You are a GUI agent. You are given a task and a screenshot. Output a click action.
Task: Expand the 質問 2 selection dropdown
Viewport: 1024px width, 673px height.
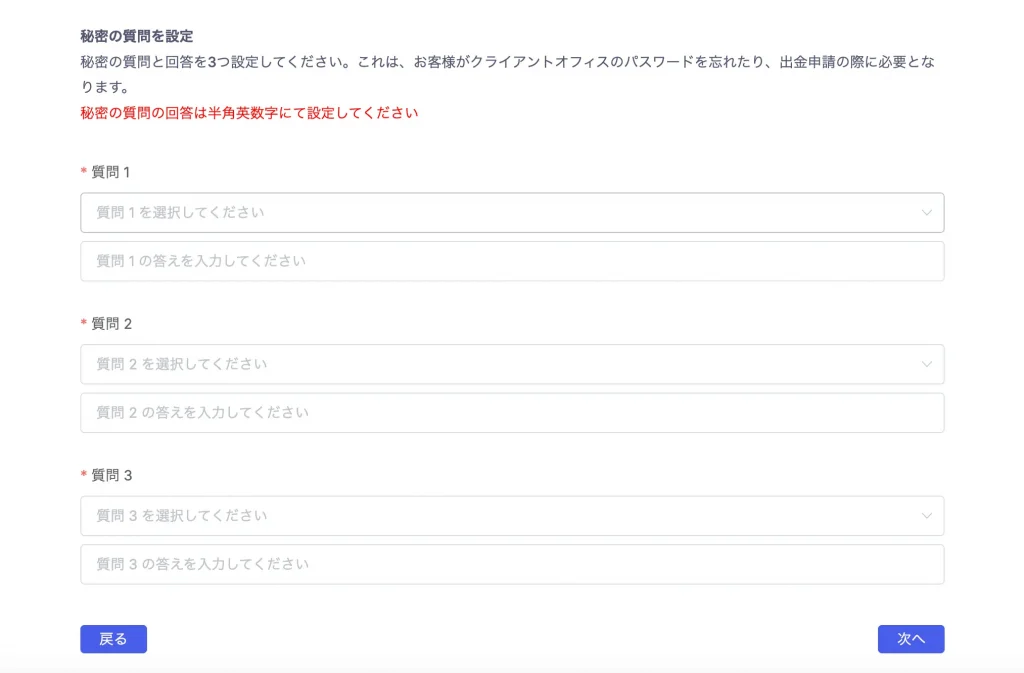coord(512,364)
